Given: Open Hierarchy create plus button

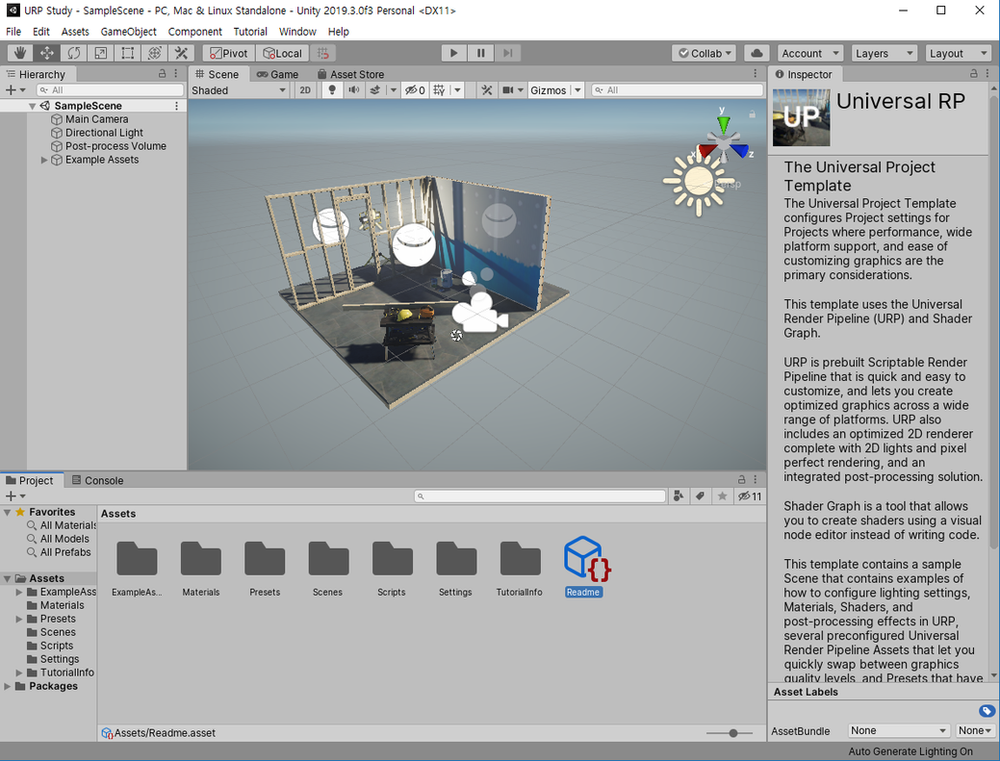Looking at the screenshot, I should point(11,90).
